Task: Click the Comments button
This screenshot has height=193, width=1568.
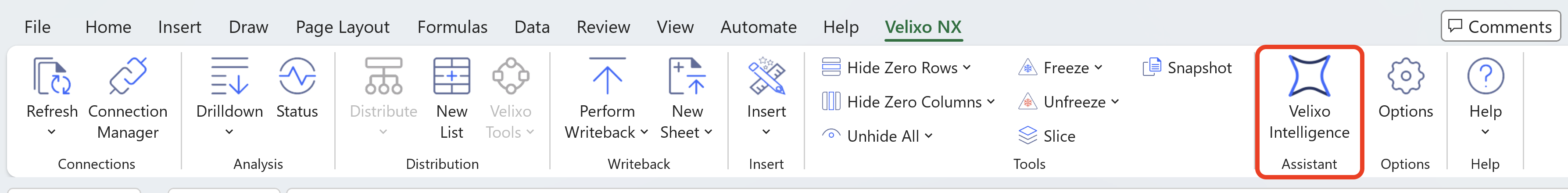Action: pyautogui.click(x=1500, y=26)
